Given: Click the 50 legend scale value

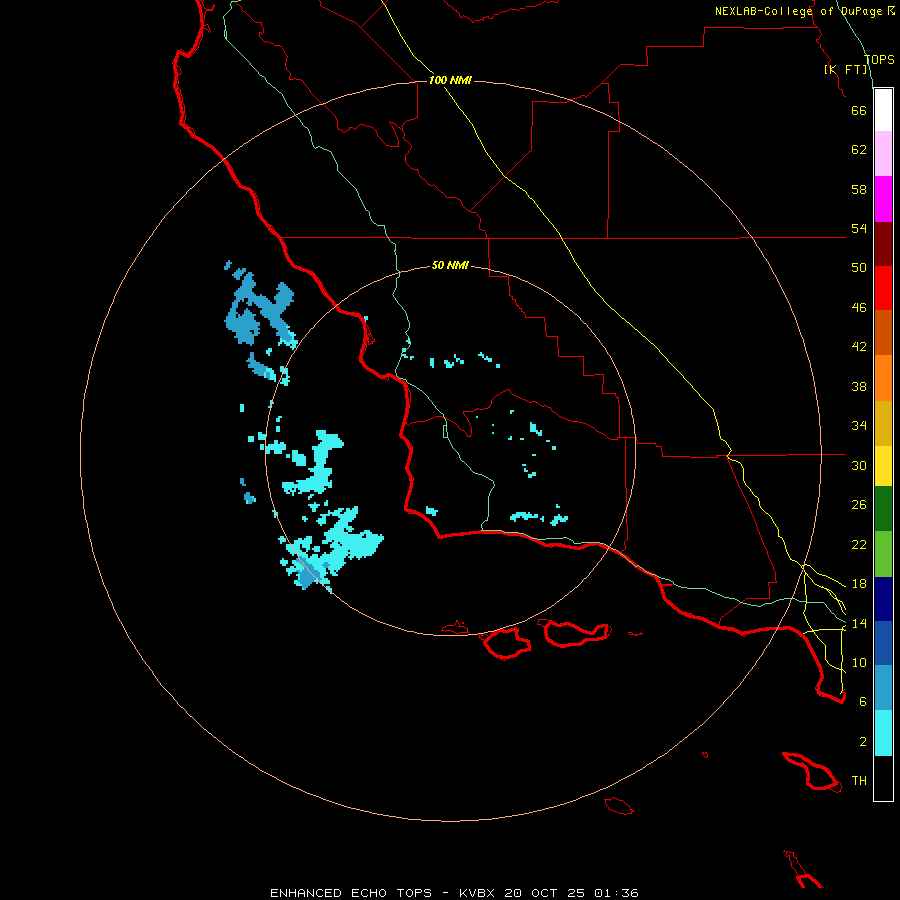Looking at the screenshot, I should click(x=859, y=268).
